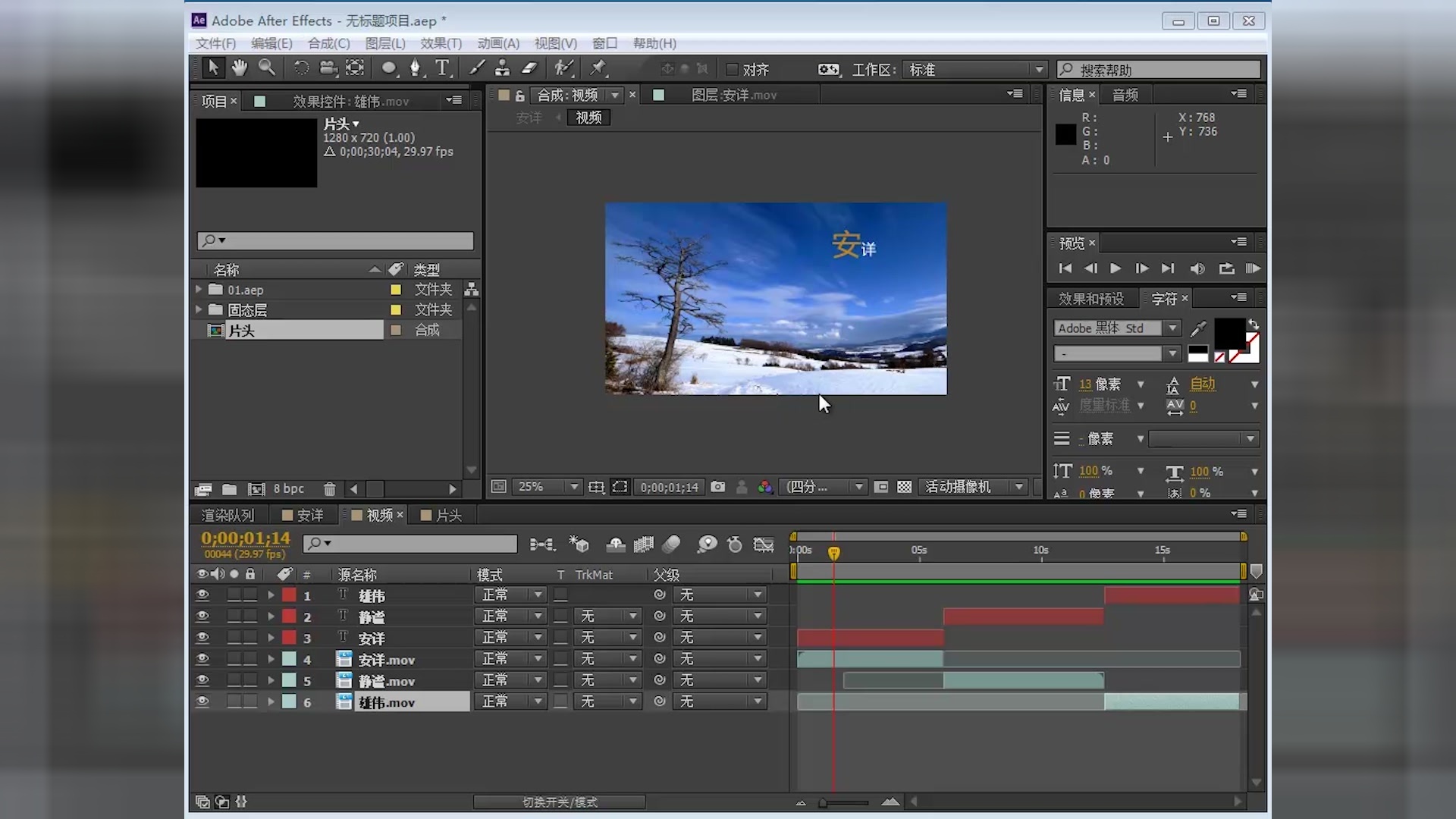Click the show channel RGB icon
The width and height of the screenshot is (1456, 819).
(765, 487)
